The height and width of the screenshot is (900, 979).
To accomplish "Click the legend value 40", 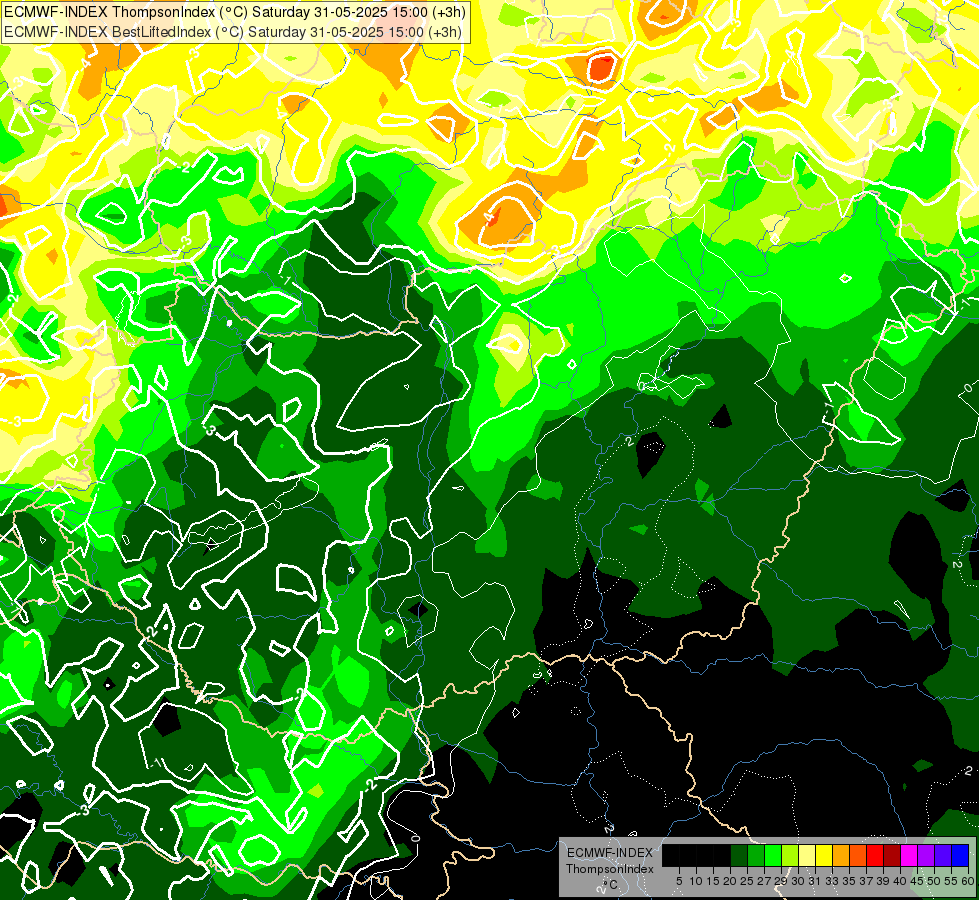I will click(x=900, y=881).
